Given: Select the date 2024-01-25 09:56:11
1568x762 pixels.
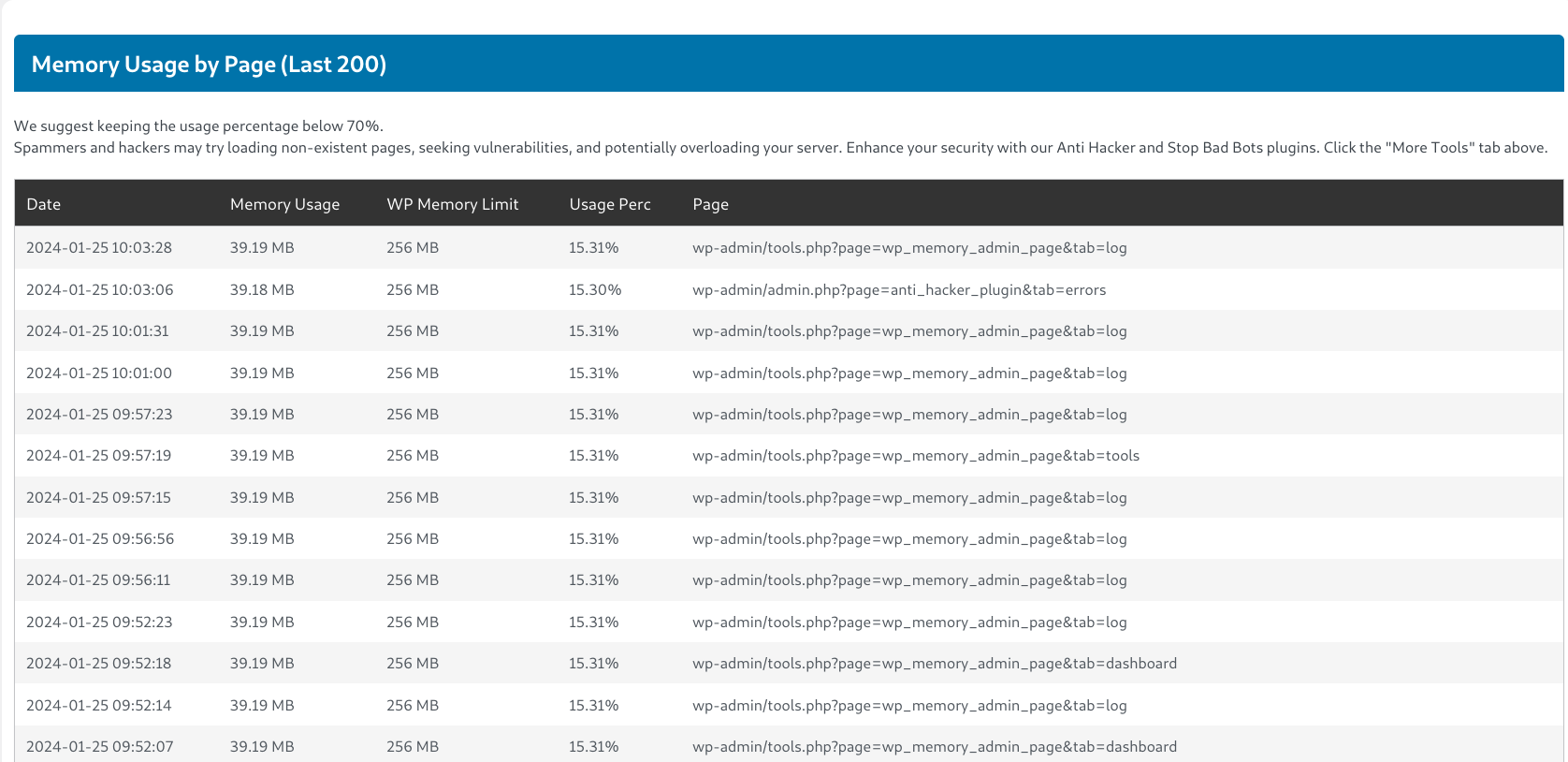Looking at the screenshot, I should [x=98, y=580].
